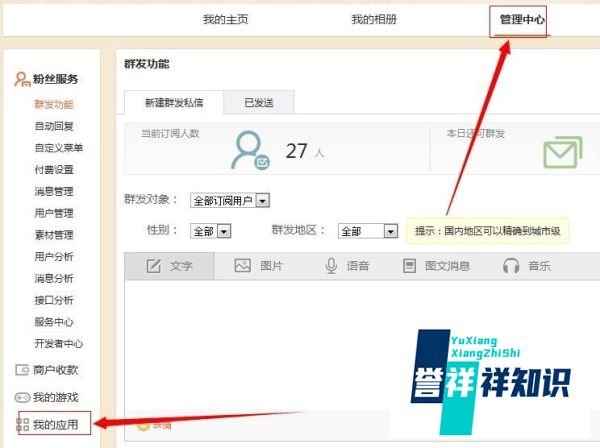Select 图片 message type
Screen dimensions: 600x448
(258, 266)
